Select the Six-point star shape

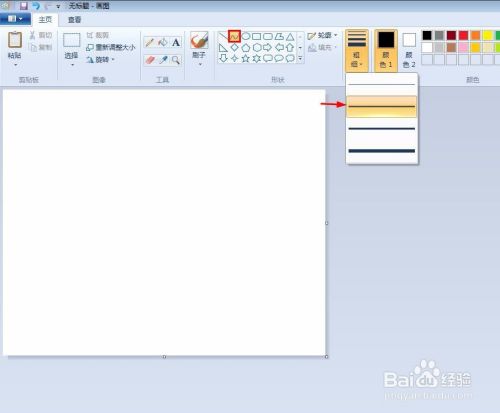[257, 58]
